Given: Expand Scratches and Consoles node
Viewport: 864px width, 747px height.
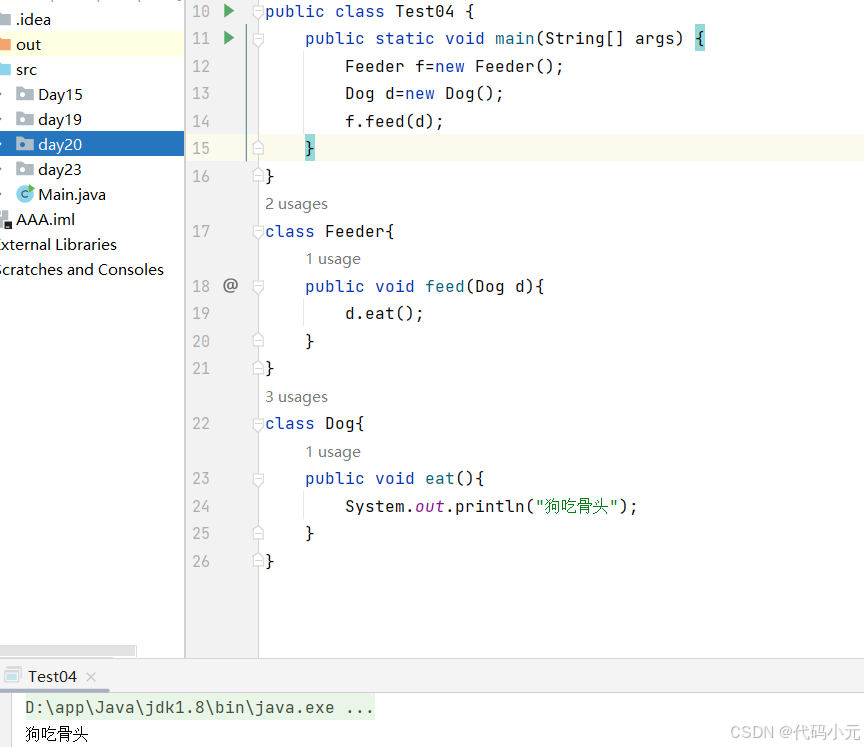Looking at the screenshot, I should 82,270.
